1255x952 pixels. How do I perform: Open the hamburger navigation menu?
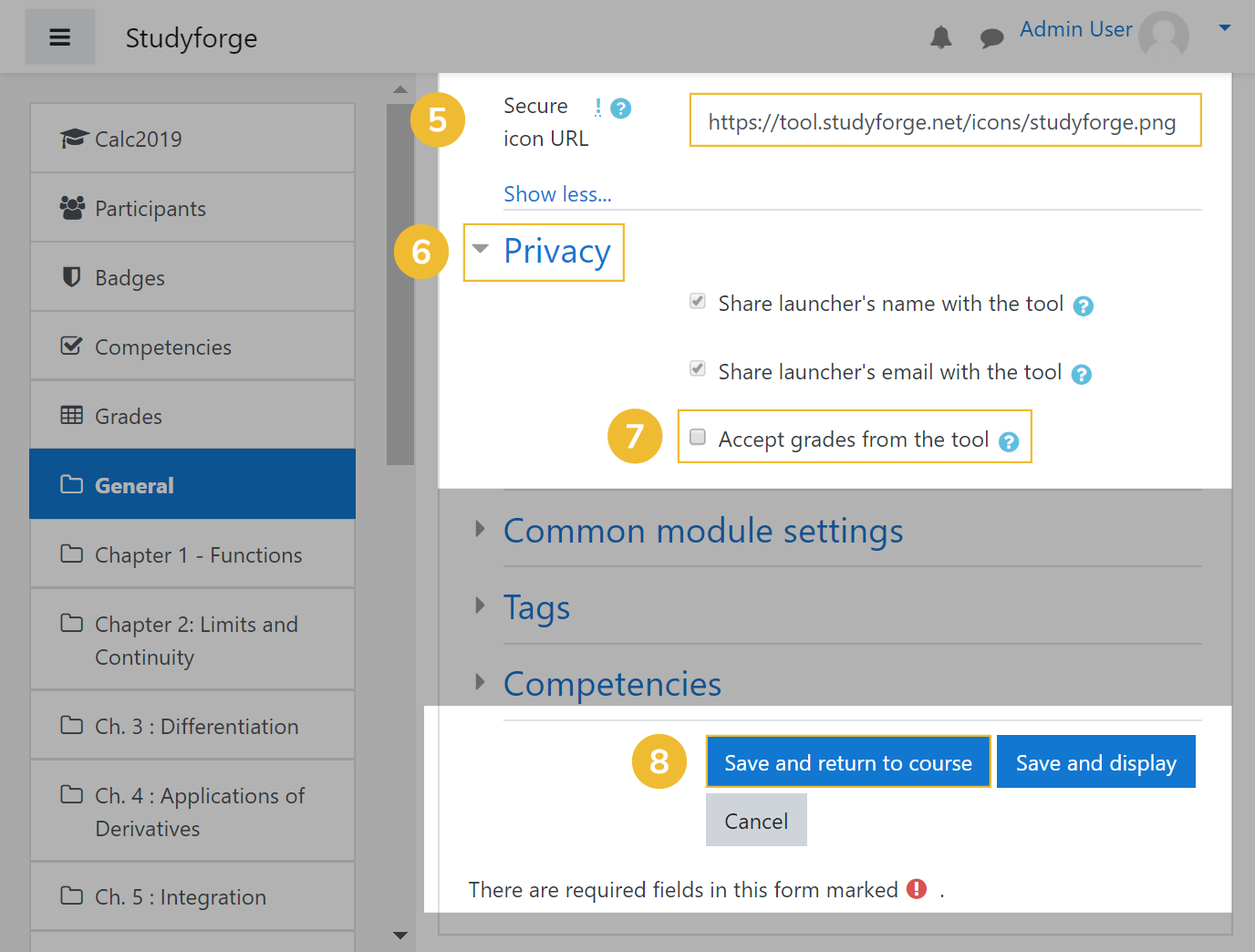click(x=59, y=36)
